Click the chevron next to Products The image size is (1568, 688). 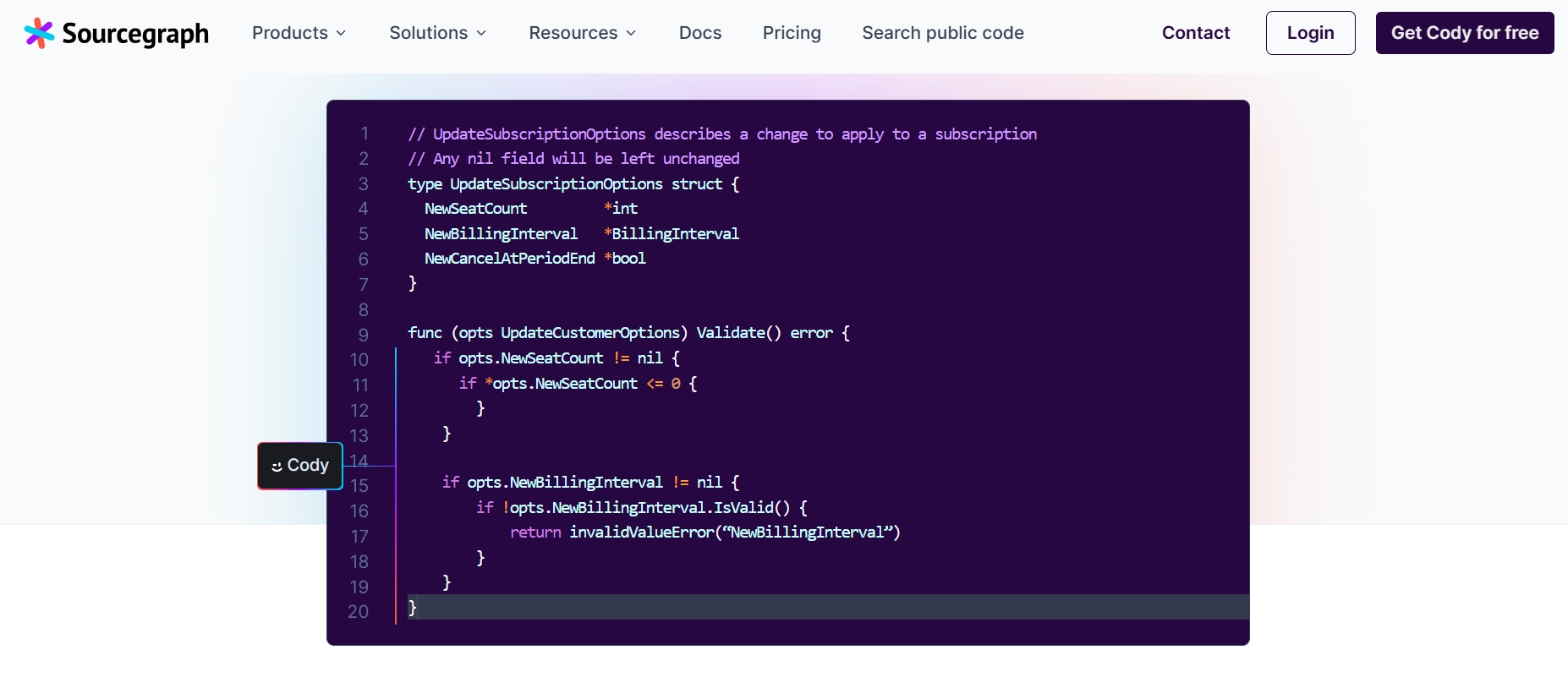(x=341, y=34)
